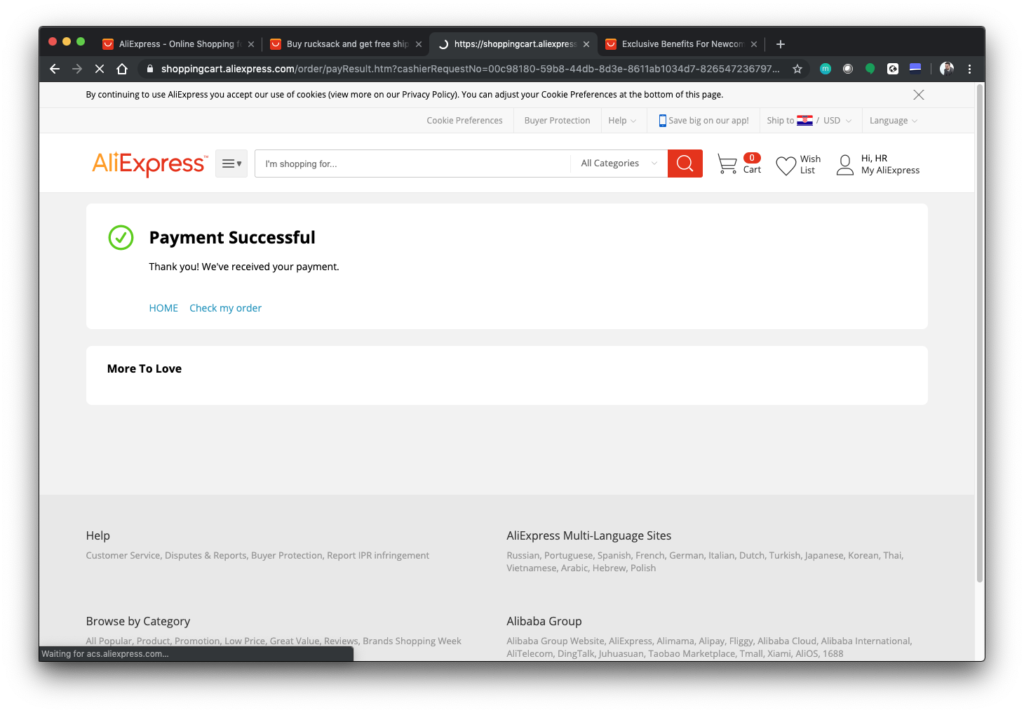Open the Language dropdown
1024x713 pixels.
pos(893,121)
